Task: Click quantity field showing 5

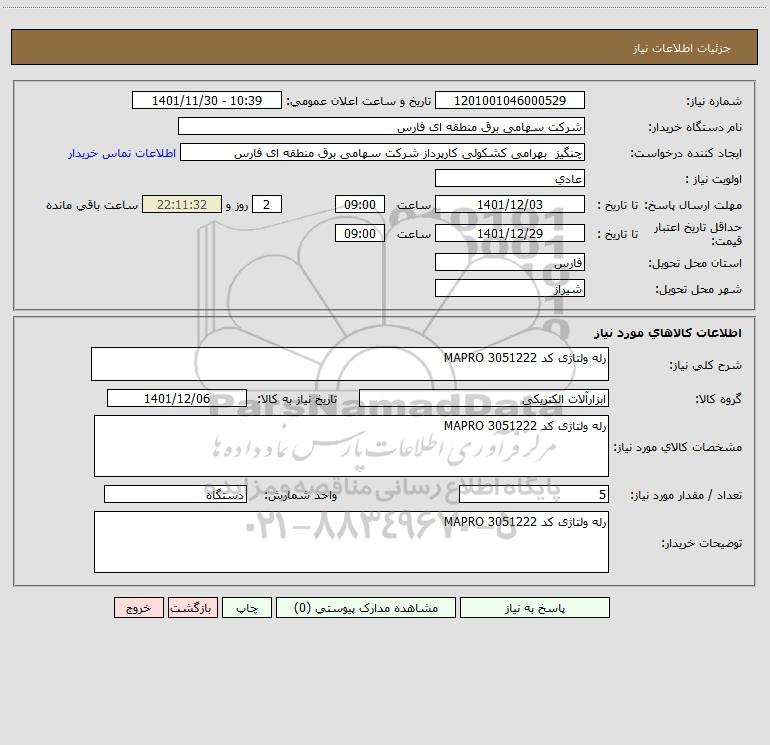Action: coord(534,494)
